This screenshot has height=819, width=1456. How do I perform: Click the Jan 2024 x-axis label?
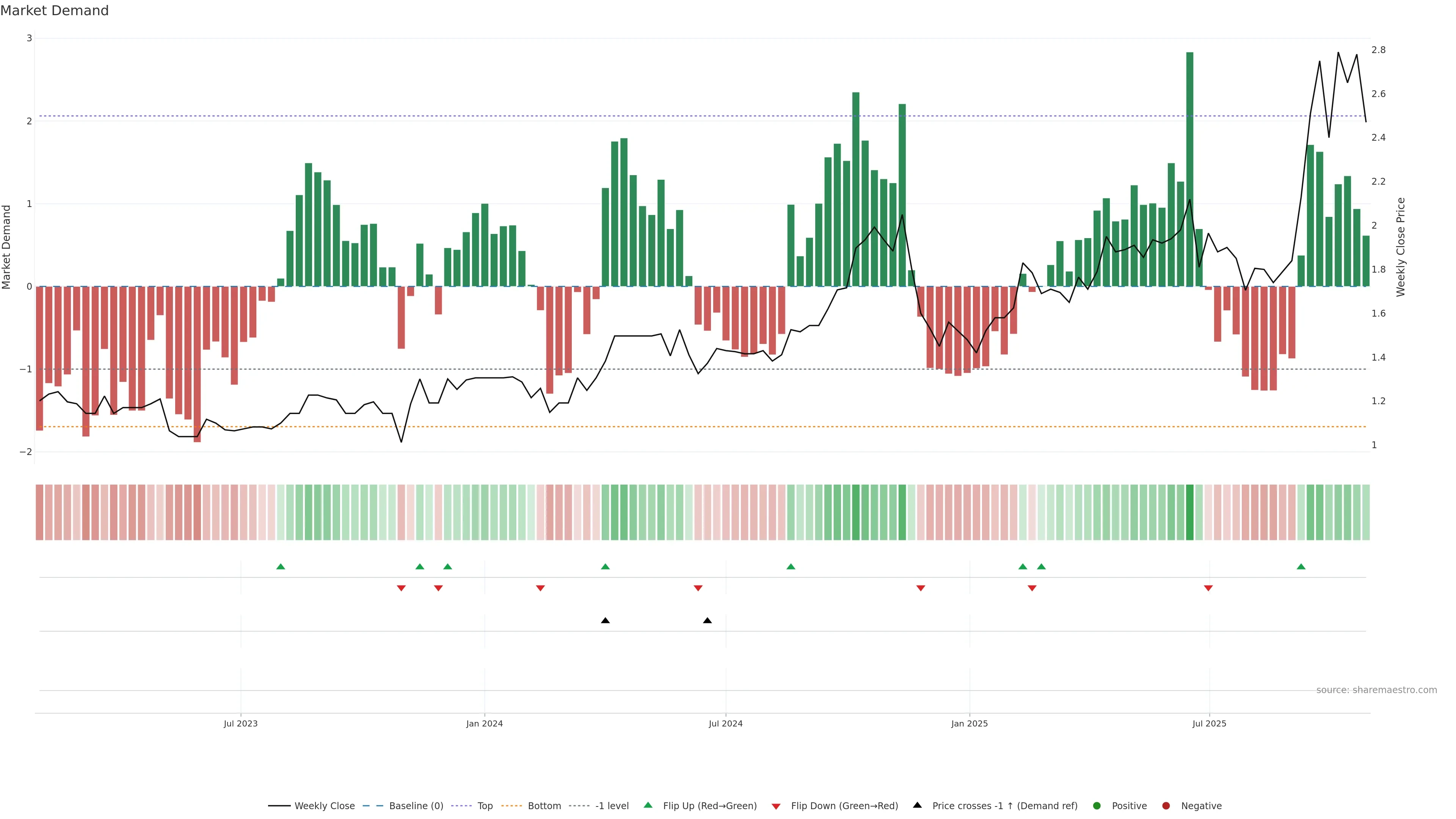tap(485, 724)
